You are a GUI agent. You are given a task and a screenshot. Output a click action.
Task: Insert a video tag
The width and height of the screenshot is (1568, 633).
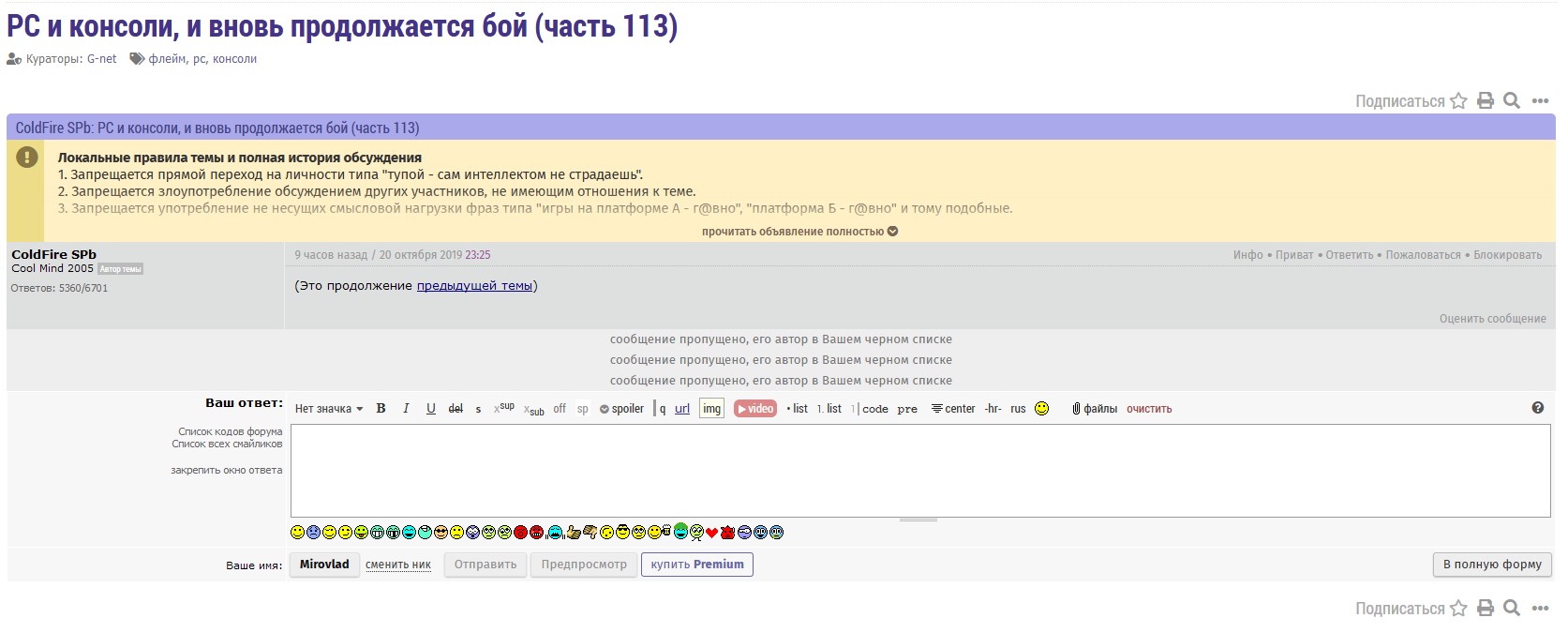(x=755, y=409)
